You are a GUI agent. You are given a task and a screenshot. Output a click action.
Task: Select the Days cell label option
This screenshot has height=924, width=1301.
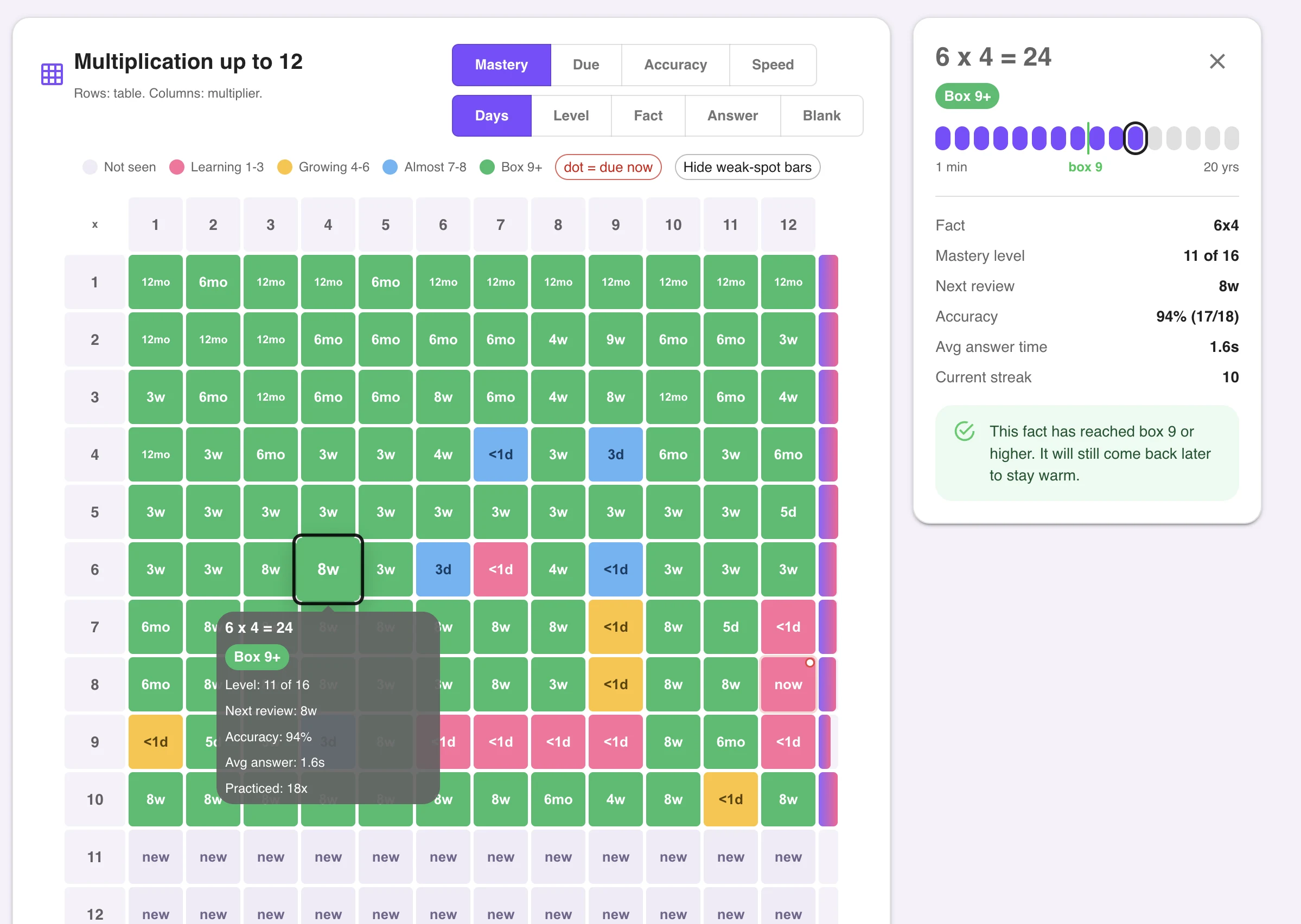pyautogui.click(x=491, y=116)
